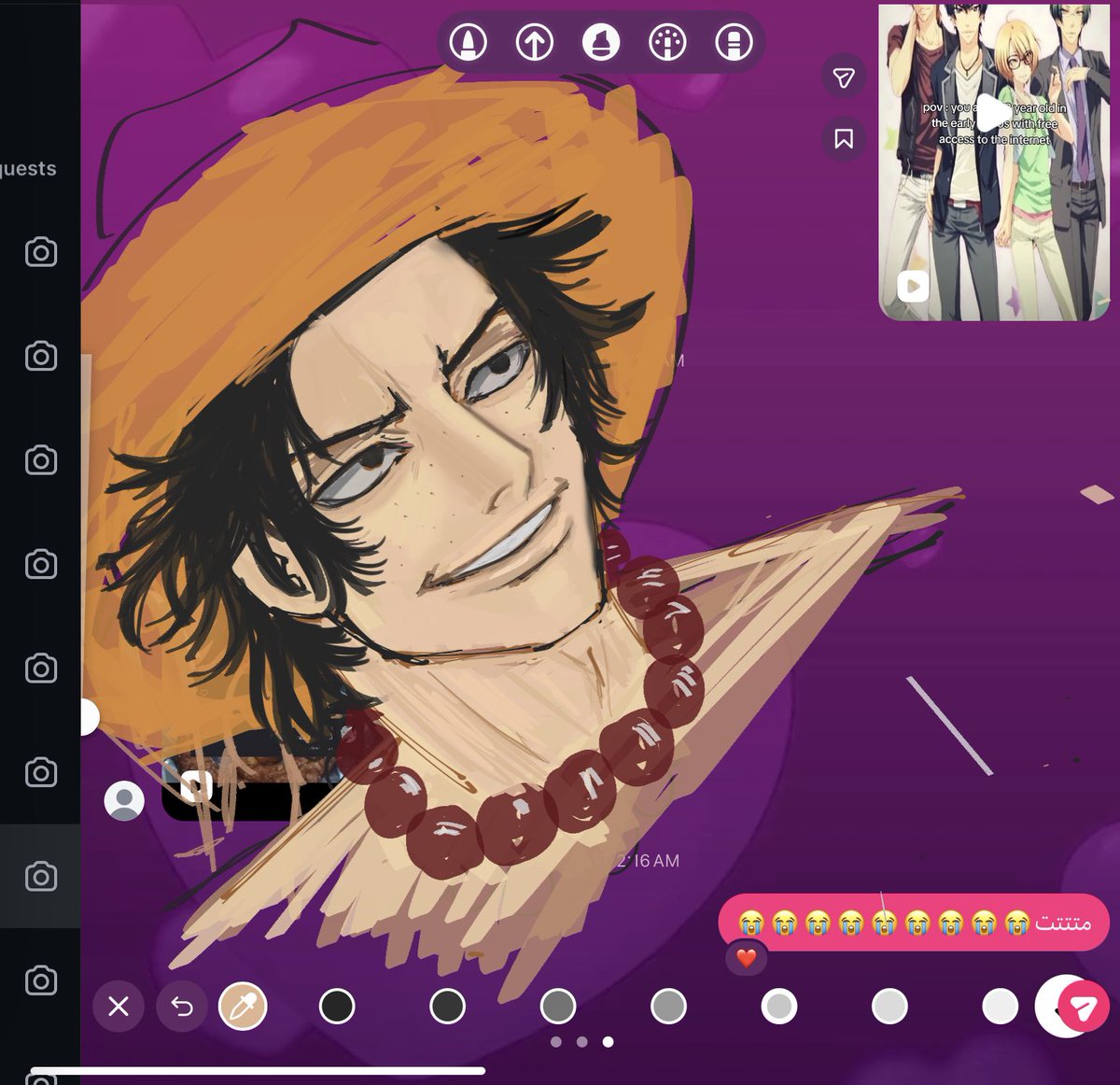This screenshot has width=1120, height=1085.
Task: Activate the eyedropper color picker
Action: 243,1007
